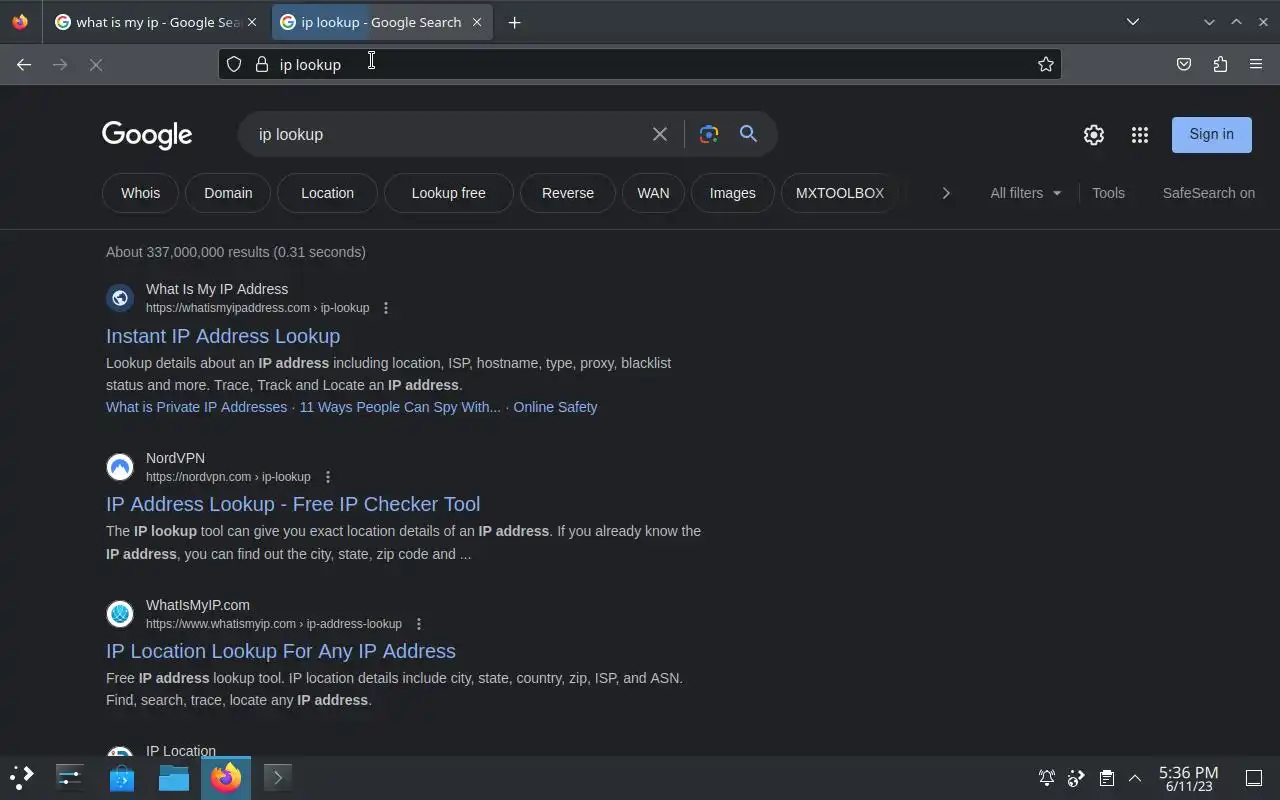Apply the MXTOOLBOX filter chip

point(840,193)
